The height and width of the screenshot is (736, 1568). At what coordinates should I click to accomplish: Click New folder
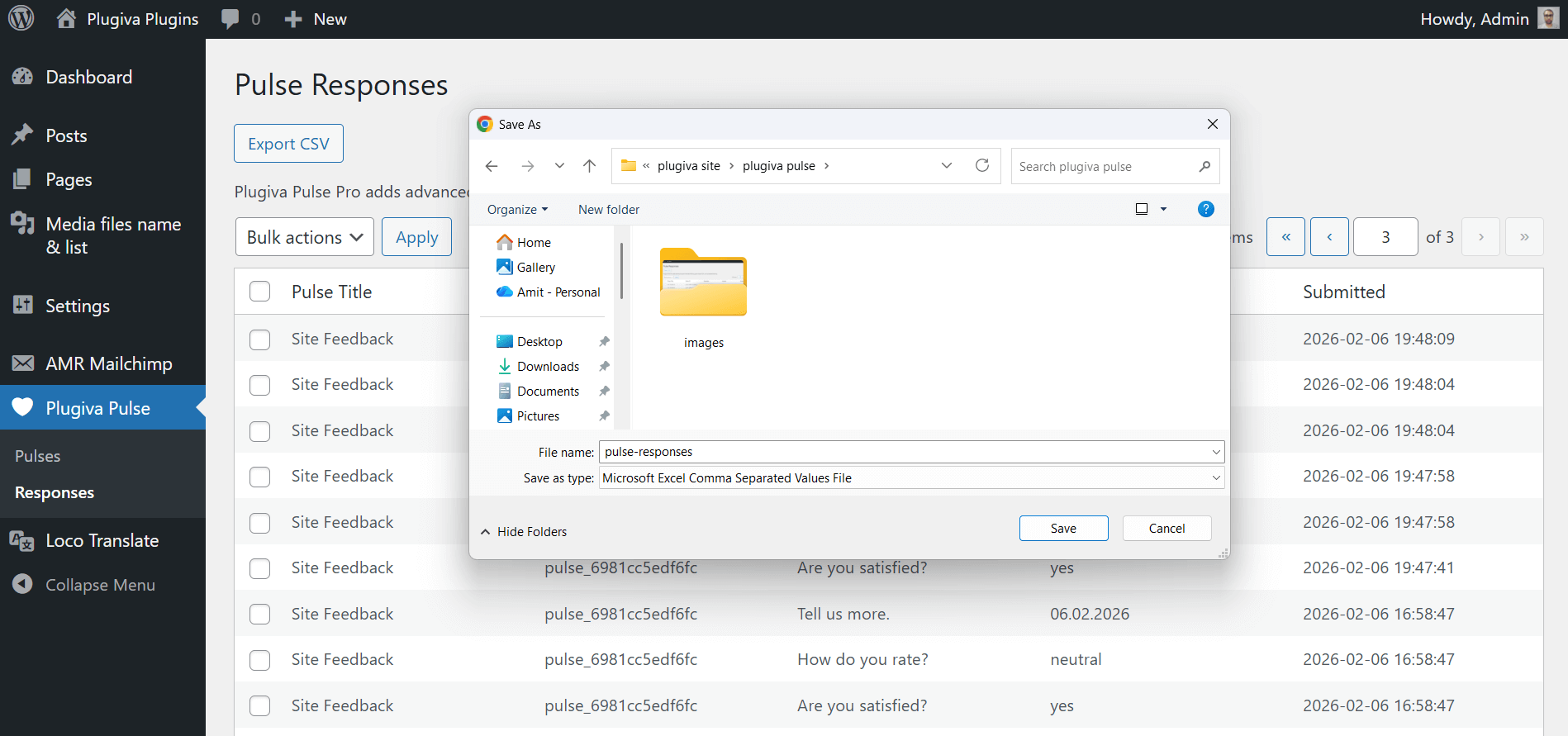(x=609, y=210)
